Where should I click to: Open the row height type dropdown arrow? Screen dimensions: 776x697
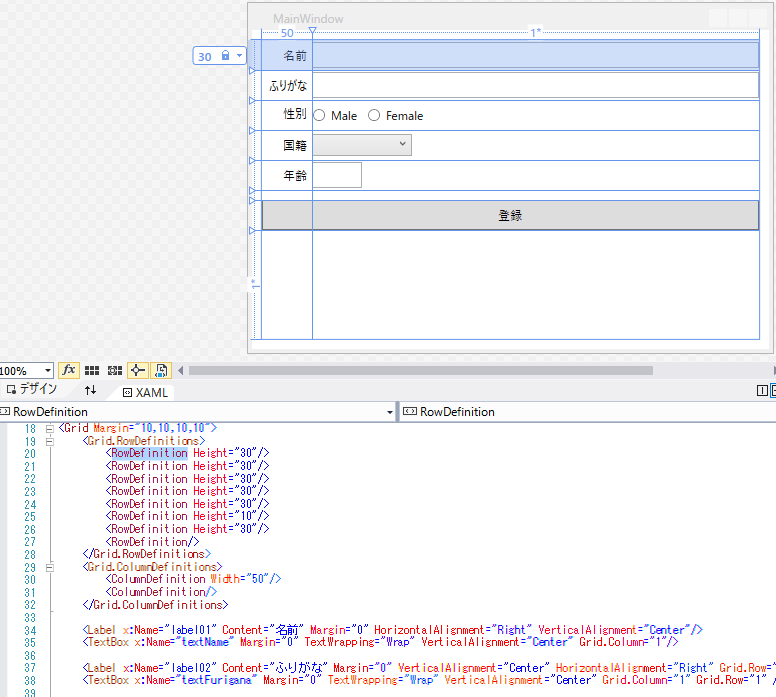coord(240,55)
